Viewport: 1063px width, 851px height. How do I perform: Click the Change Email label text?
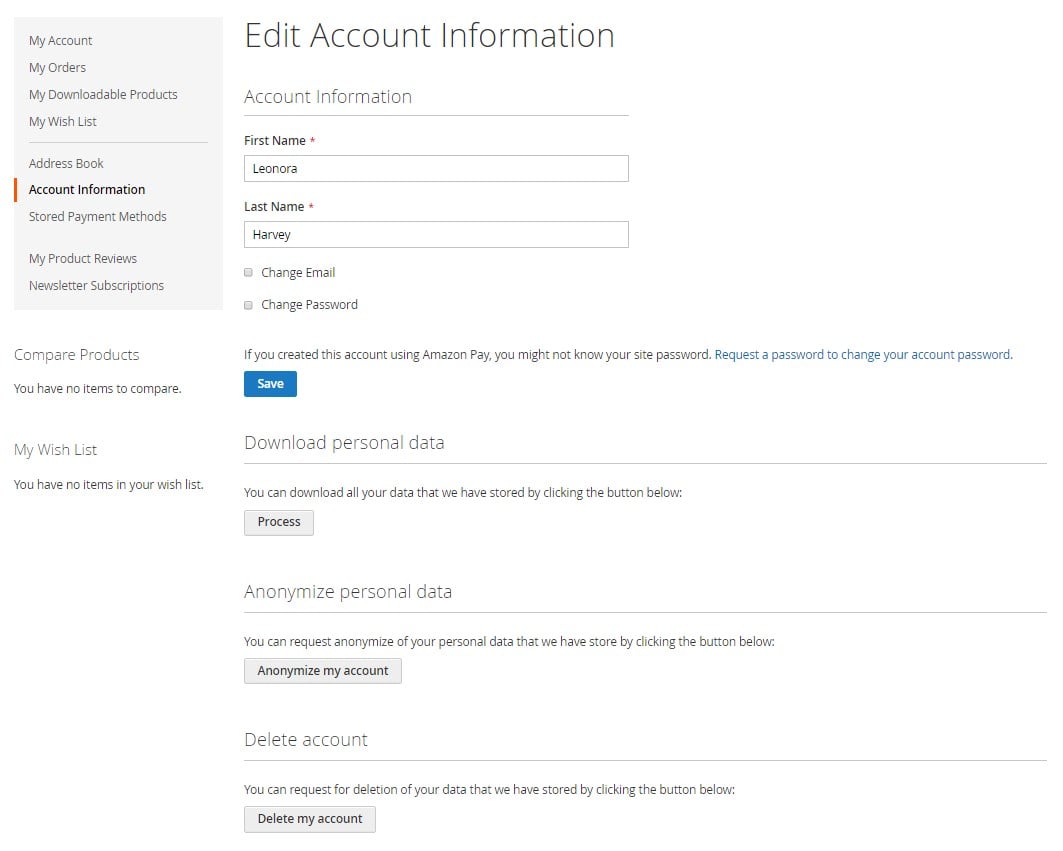298,273
